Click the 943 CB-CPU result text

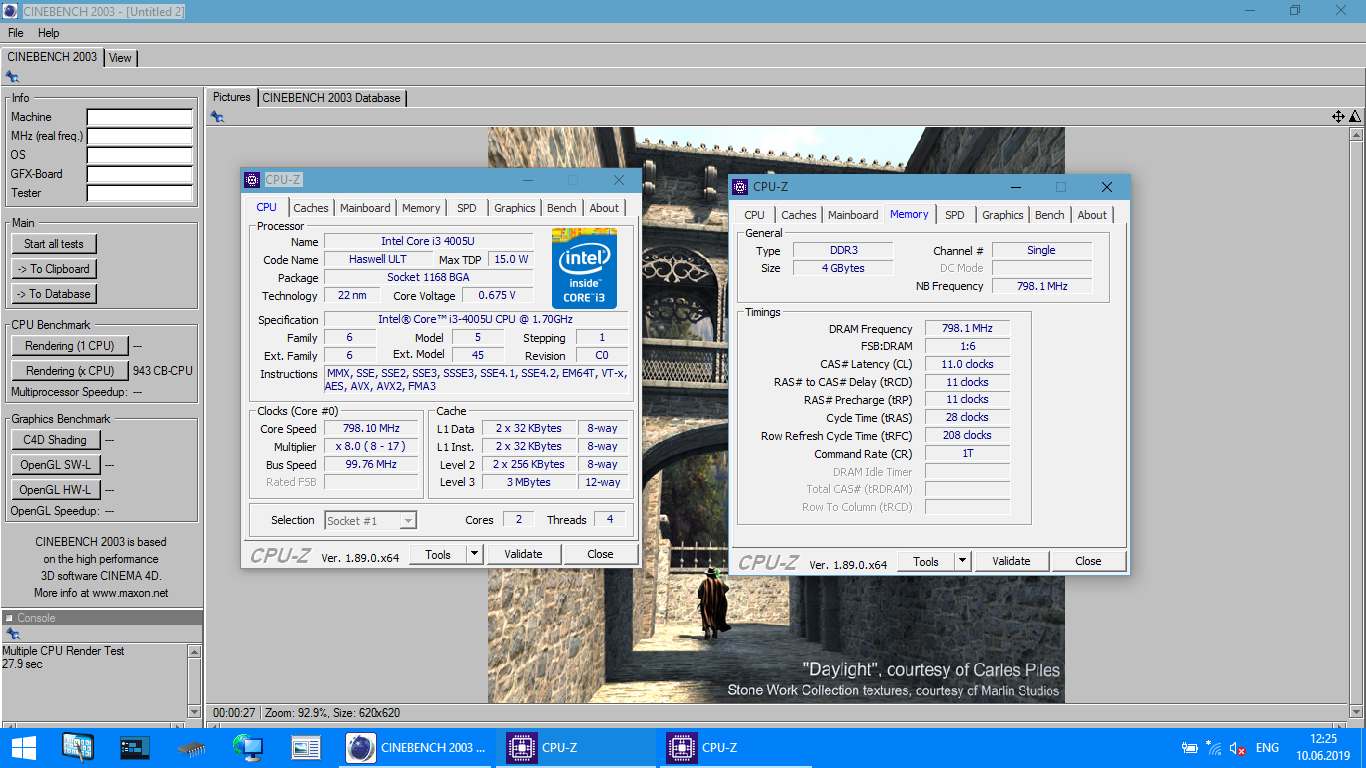(x=162, y=371)
